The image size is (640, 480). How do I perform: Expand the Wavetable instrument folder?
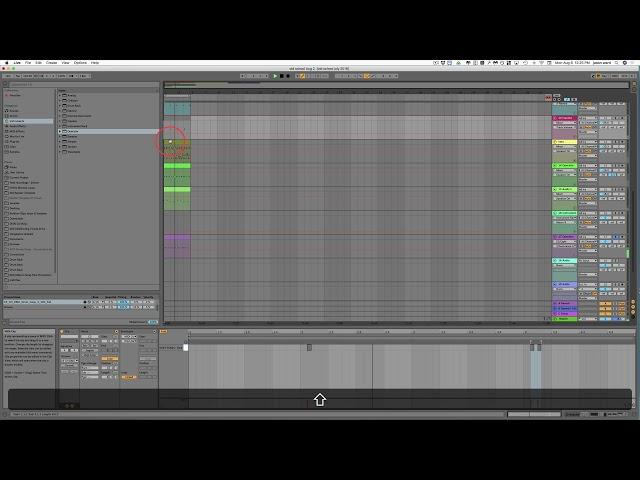click(60, 152)
